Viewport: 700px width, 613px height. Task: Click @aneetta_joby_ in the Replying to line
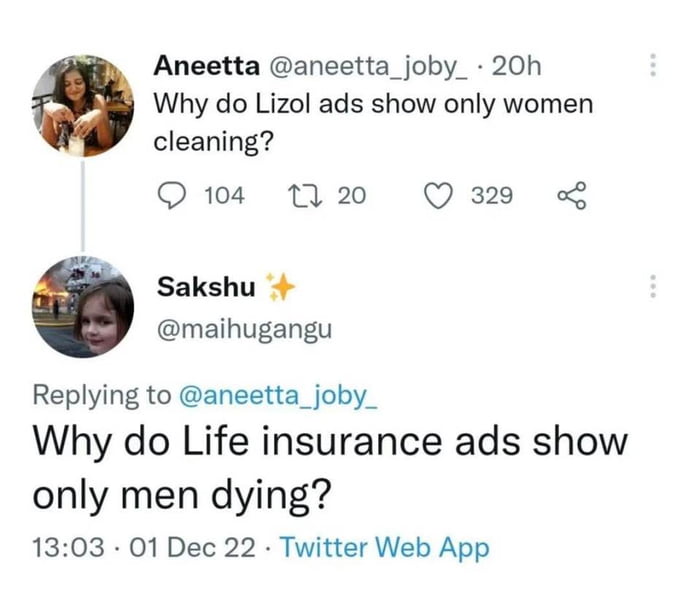click(x=279, y=394)
